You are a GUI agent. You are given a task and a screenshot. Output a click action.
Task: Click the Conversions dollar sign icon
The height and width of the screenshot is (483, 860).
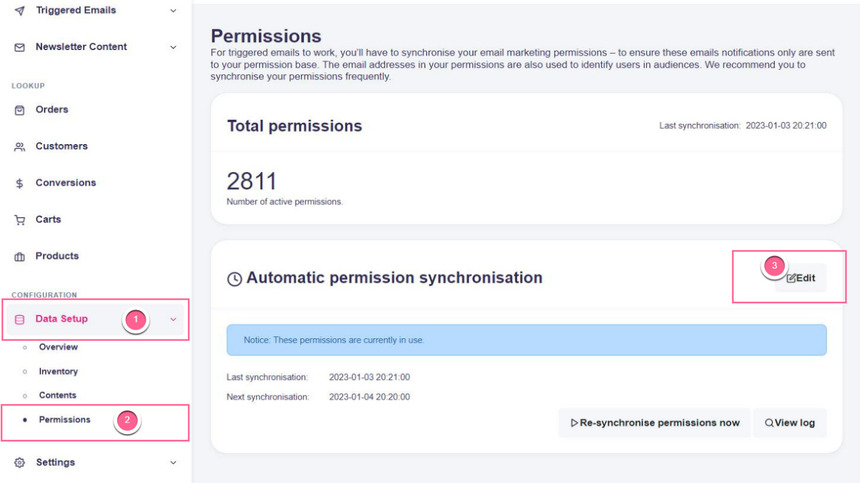point(19,184)
